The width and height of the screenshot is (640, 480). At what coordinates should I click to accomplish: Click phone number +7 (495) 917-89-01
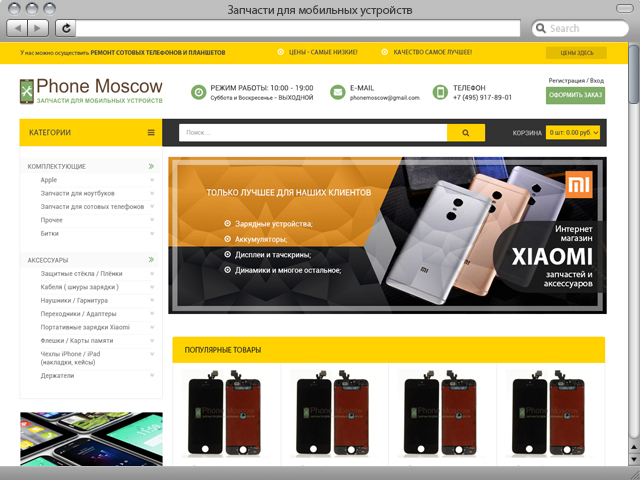482,98
